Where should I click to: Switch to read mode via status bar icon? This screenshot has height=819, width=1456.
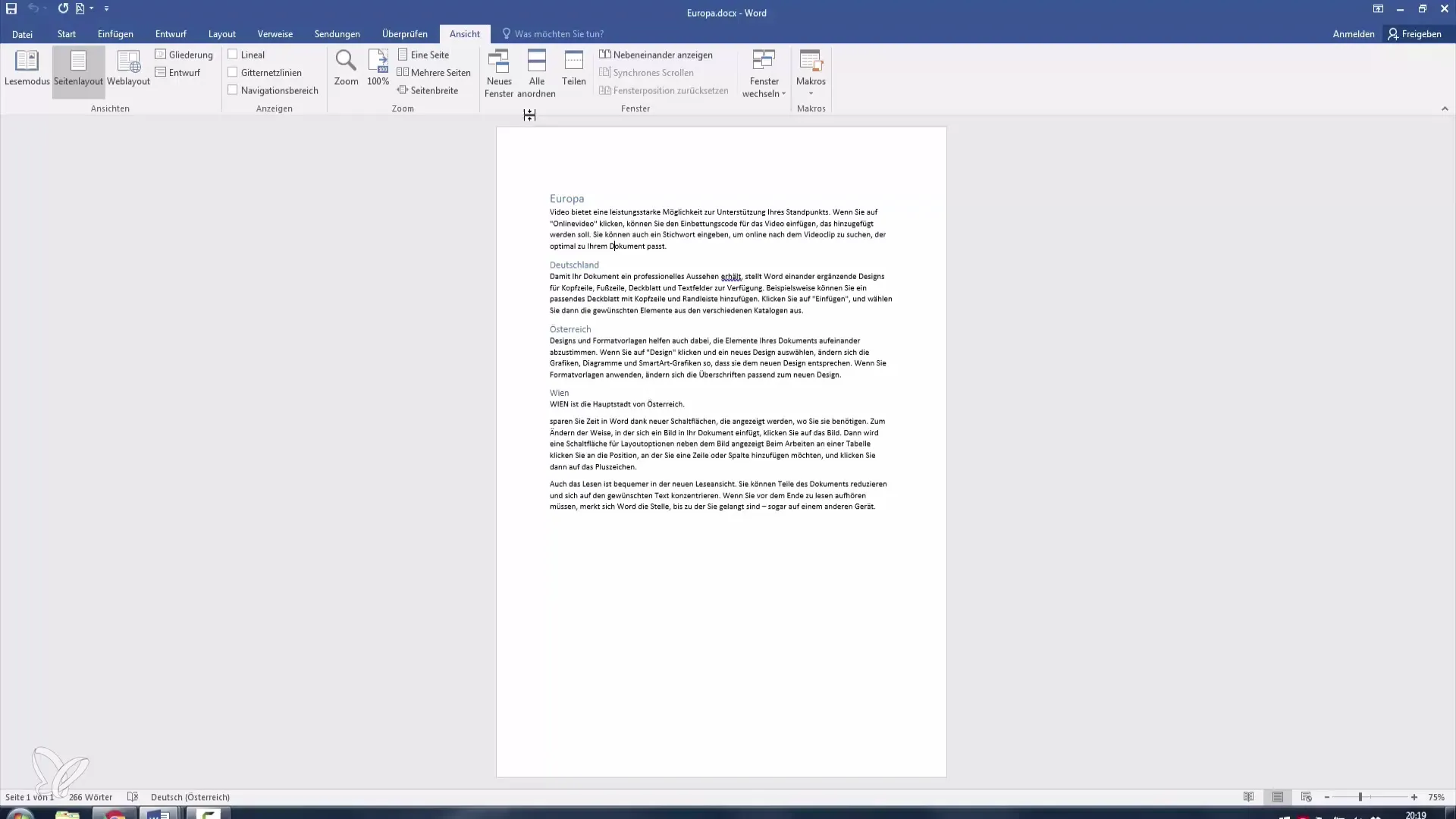(1248, 797)
